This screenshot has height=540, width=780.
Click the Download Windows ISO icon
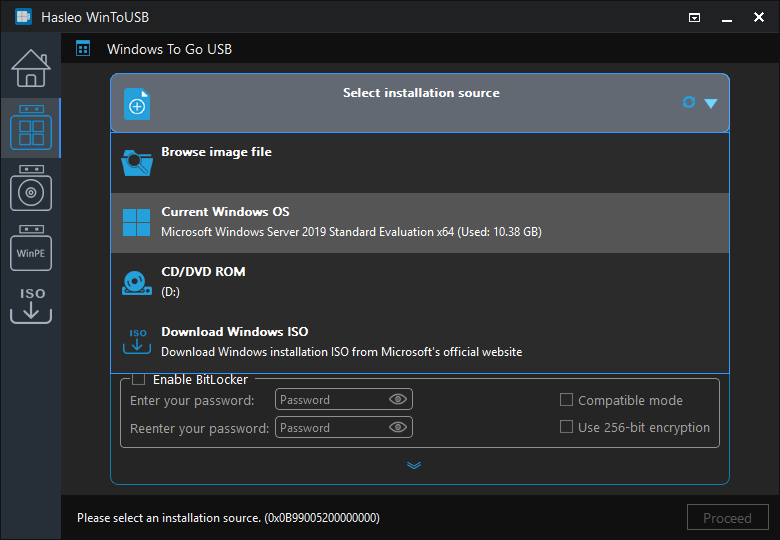click(x=137, y=341)
